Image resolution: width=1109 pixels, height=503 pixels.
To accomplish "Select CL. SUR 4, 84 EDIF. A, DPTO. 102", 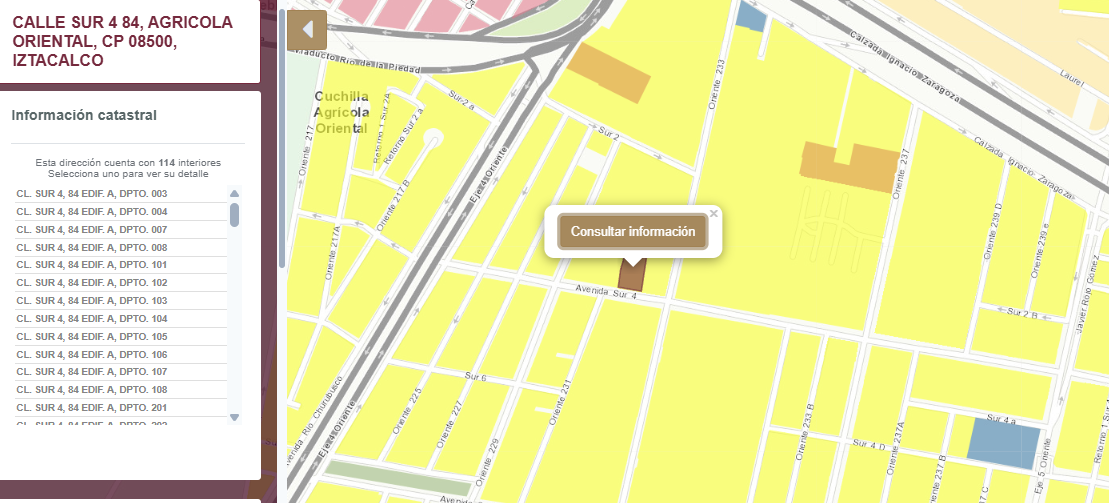I will 120,283.
